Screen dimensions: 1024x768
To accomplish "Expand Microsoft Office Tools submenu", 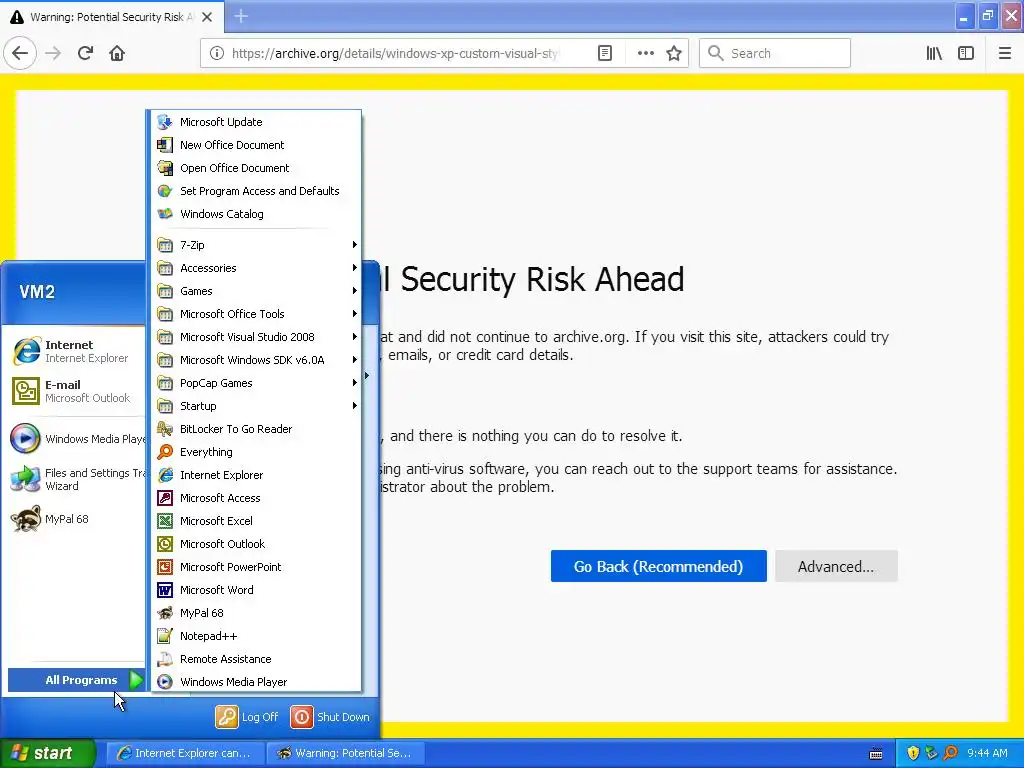I will [x=256, y=313].
